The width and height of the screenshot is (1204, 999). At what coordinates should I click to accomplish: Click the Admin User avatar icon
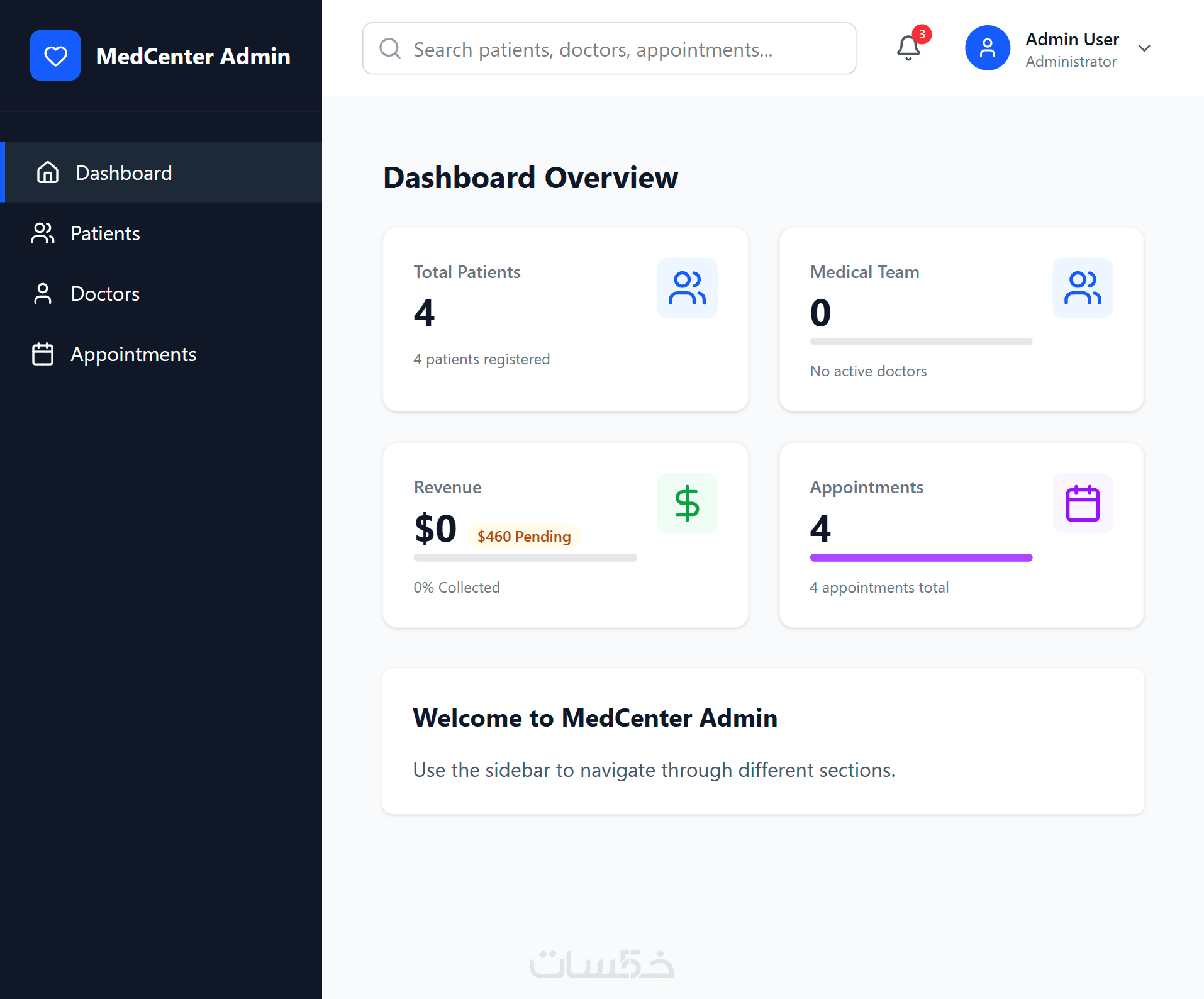point(988,48)
